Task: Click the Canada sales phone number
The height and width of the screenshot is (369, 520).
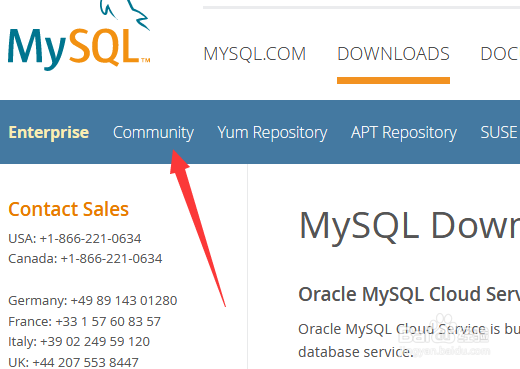Action: point(111,259)
